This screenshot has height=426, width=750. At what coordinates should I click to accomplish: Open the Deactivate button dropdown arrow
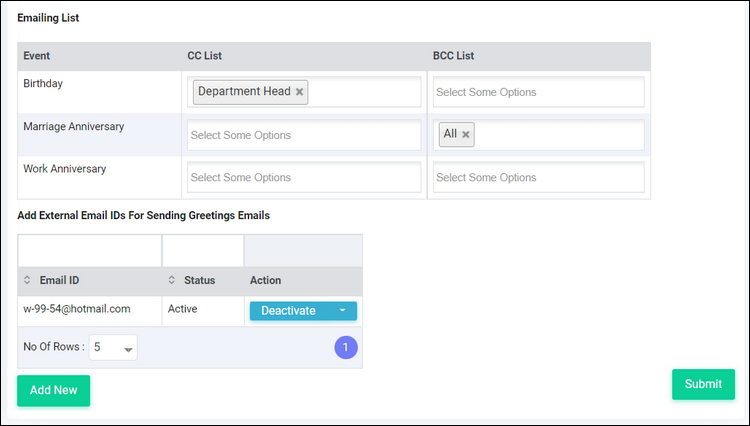342,310
